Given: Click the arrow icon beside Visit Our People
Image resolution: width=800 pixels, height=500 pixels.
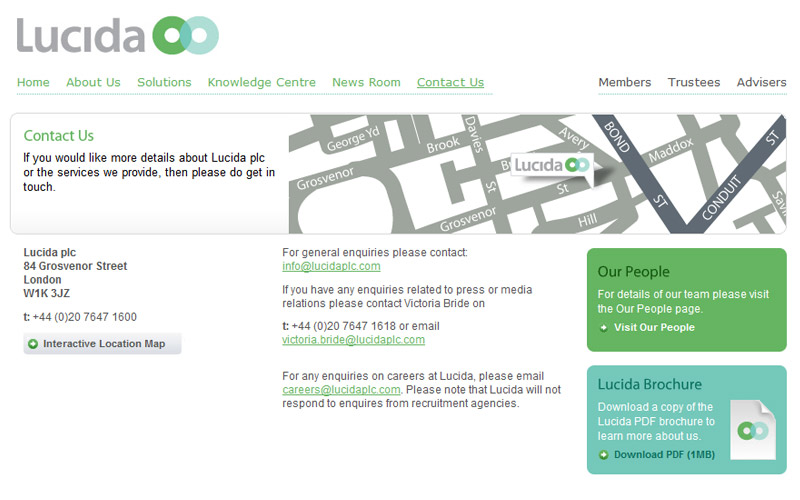Looking at the screenshot, I should 604,328.
